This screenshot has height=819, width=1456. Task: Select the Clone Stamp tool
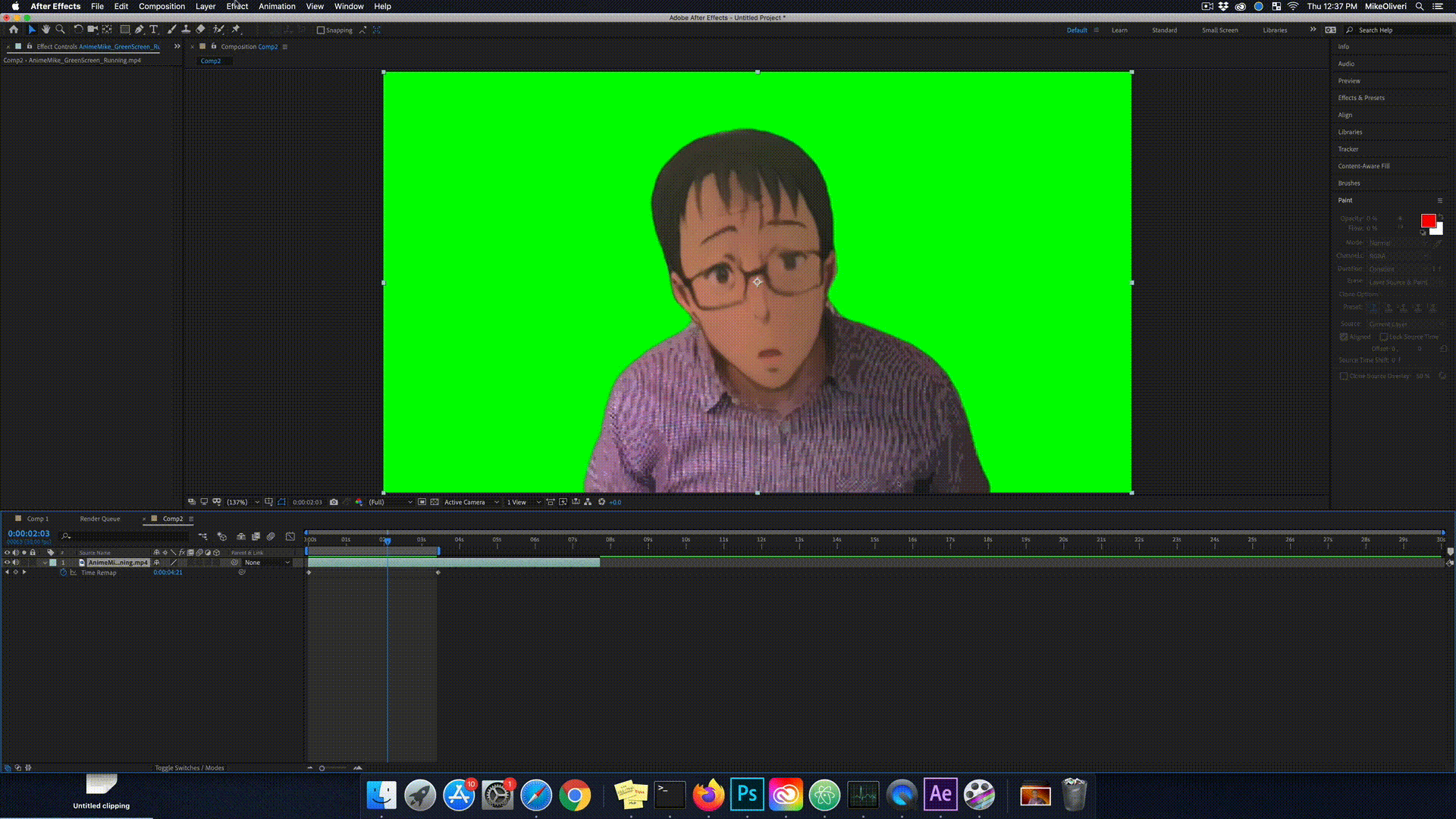click(x=186, y=30)
